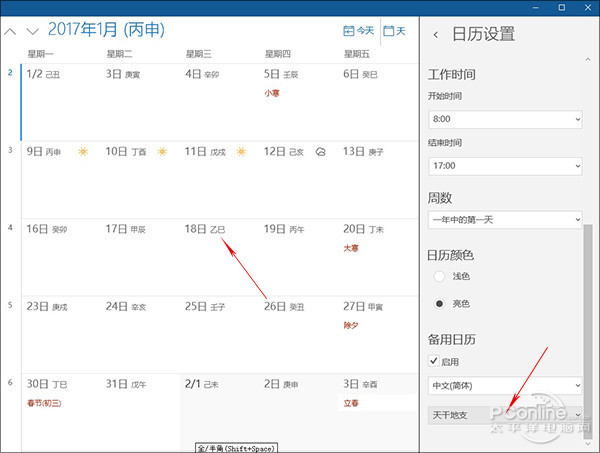Select the 24日 辛亥 day cell

[x=141, y=334]
